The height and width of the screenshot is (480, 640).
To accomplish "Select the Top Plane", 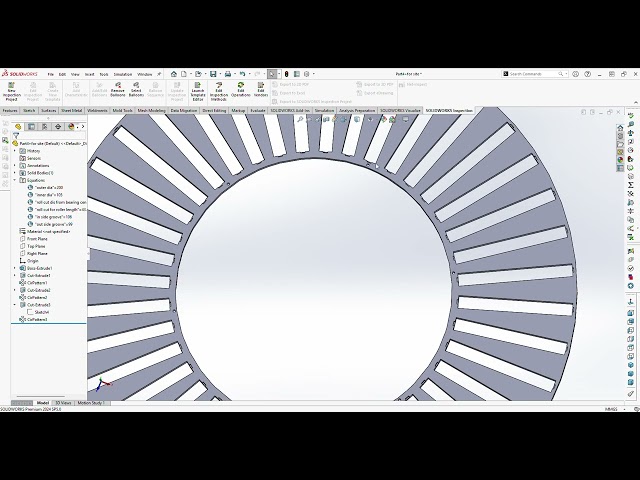I will 33,247.
